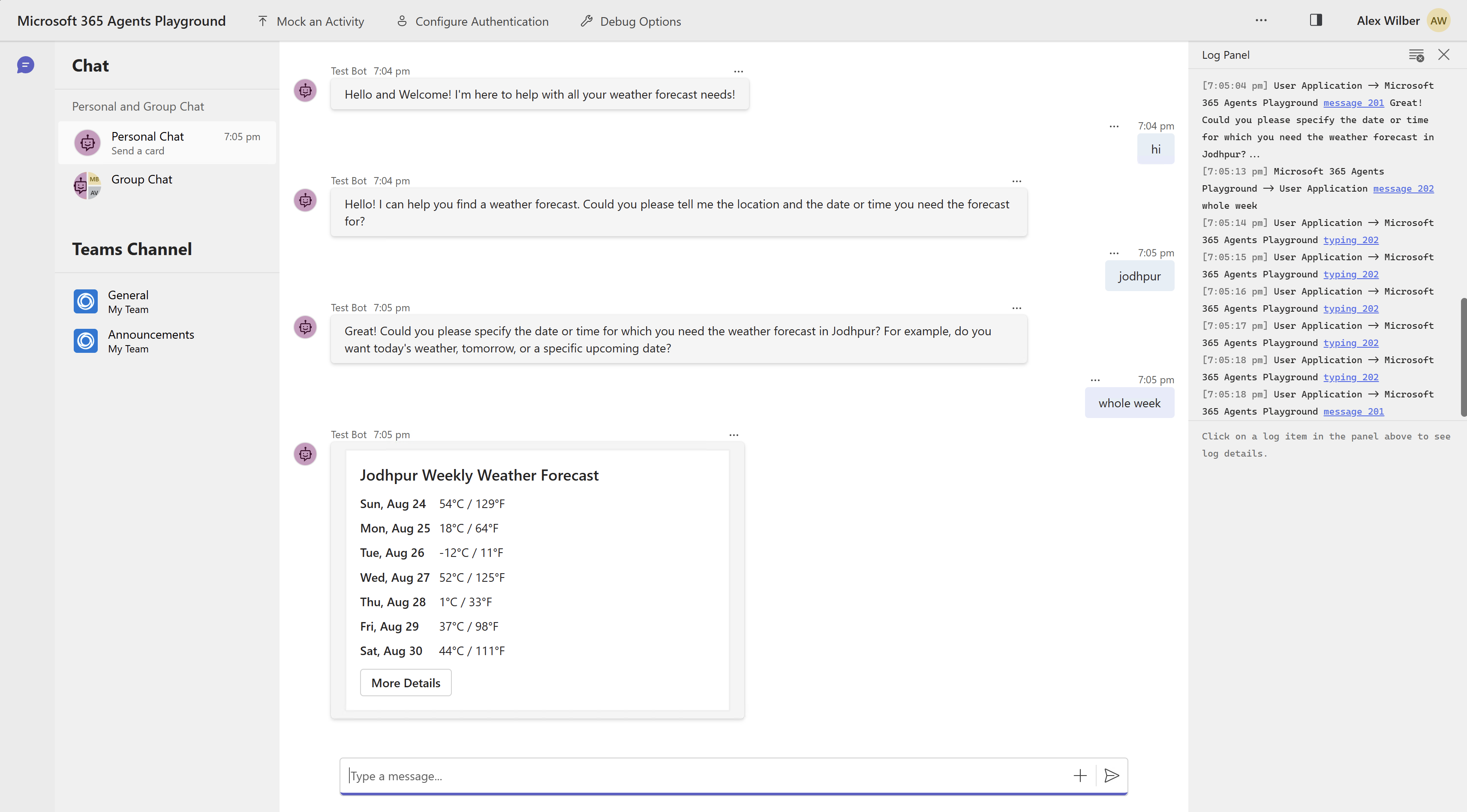Viewport: 1467px width, 812px height.
Task: Open message options on the welcome message
Action: click(738, 71)
